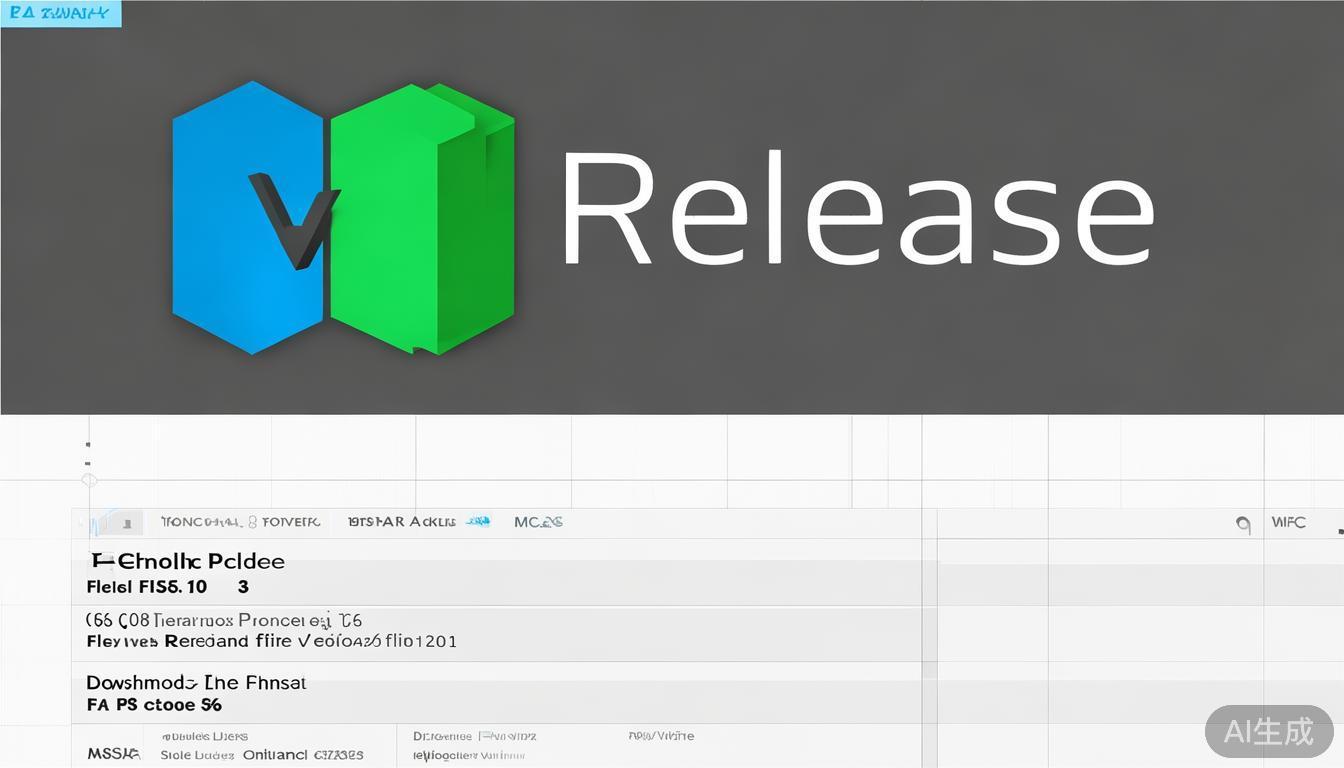
Task: Click the search magnifier icon
Action: [x=1243, y=523]
